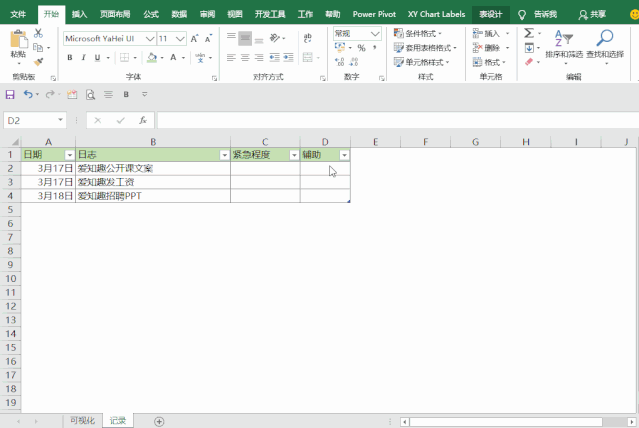Click the Copy icon
This screenshot has height=428, width=639.
(x=38, y=48)
